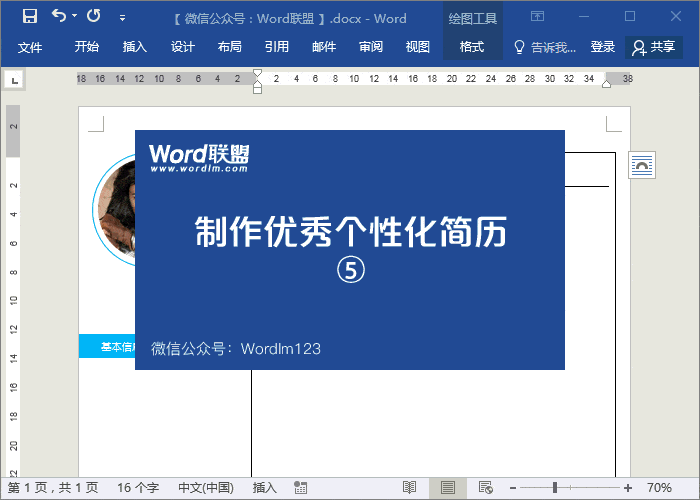Click 第 1 页，共 1 页 page indicator
Screen dimensions: 700x500
[x=53, y=488]
